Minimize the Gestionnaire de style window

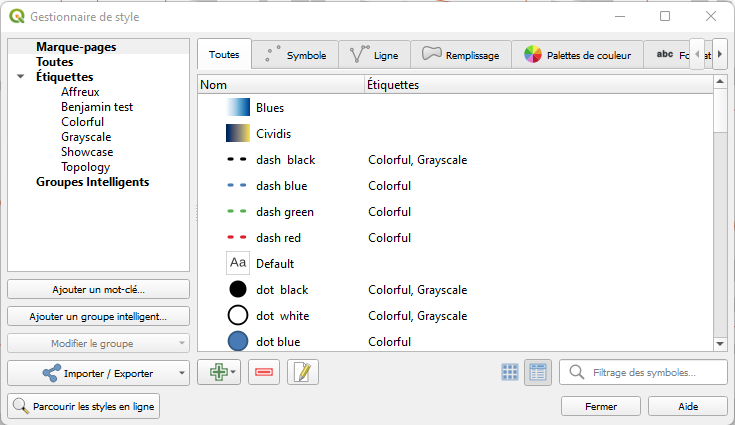620,16
